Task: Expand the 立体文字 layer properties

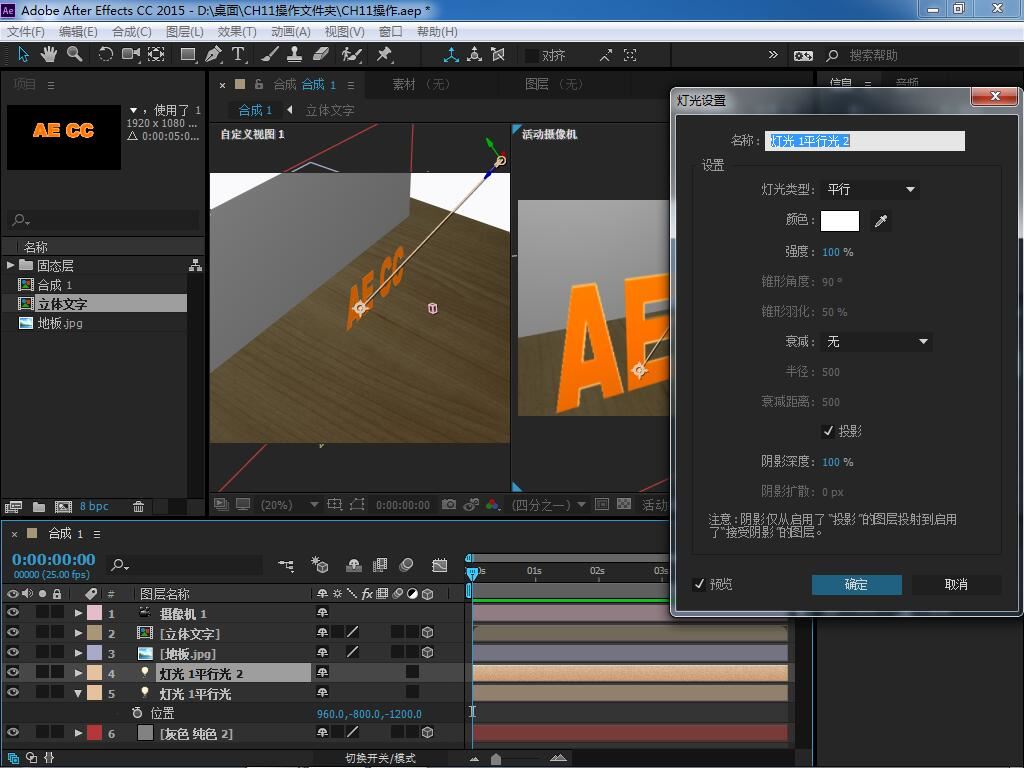Action: coord(78,633)
